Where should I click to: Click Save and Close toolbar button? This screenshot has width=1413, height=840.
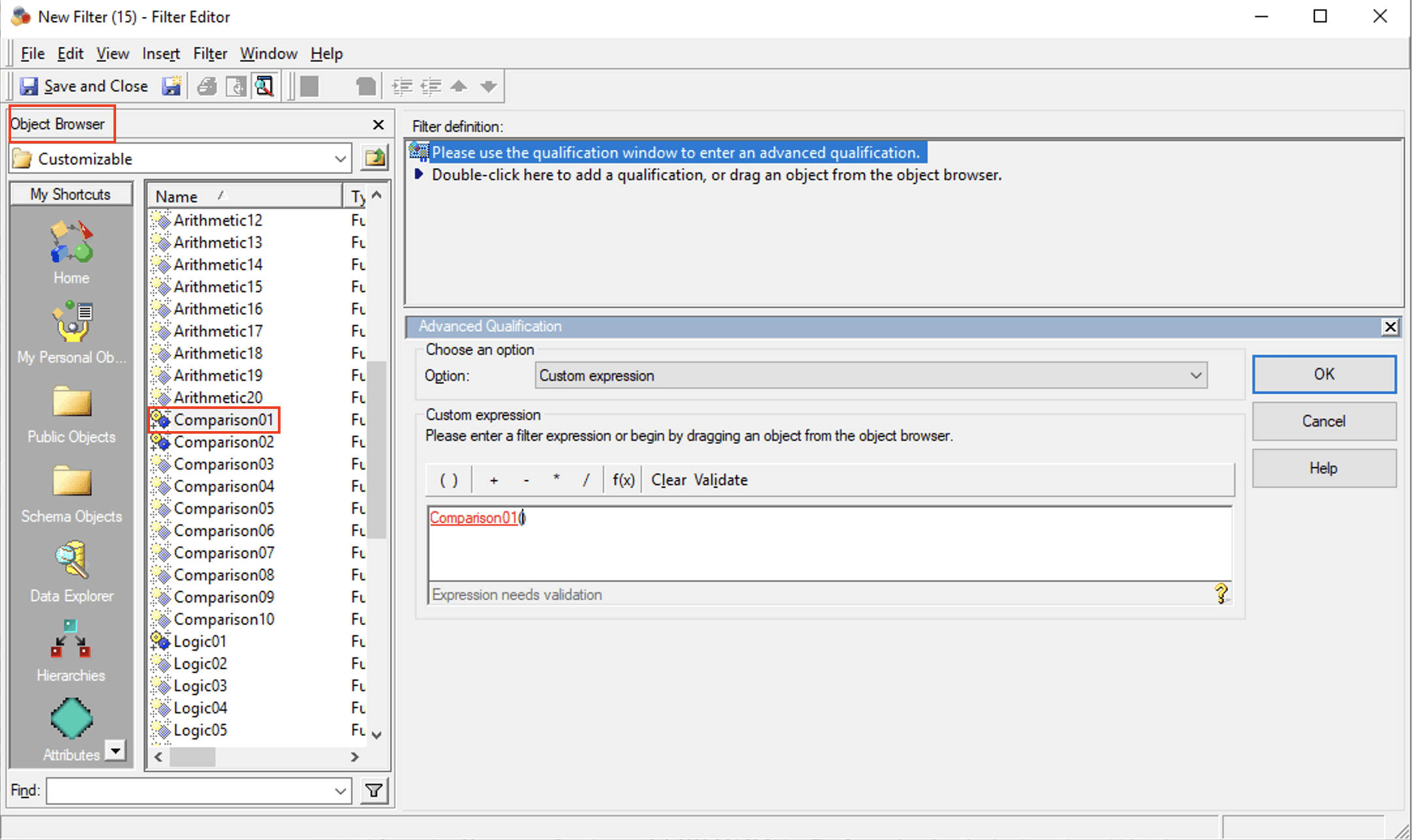point(84,86)
